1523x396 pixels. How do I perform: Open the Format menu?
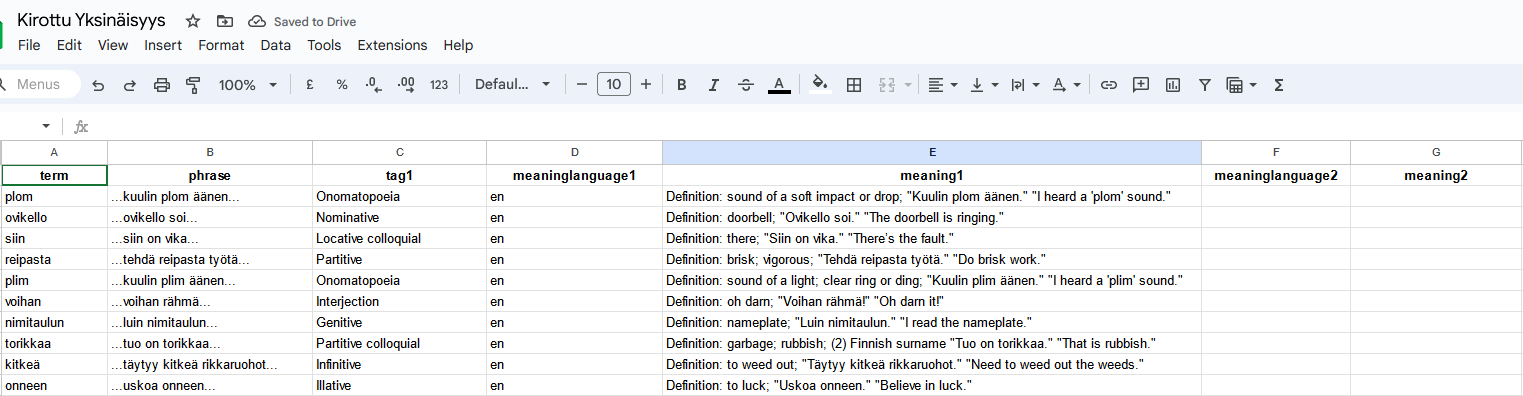pos(221,45)
